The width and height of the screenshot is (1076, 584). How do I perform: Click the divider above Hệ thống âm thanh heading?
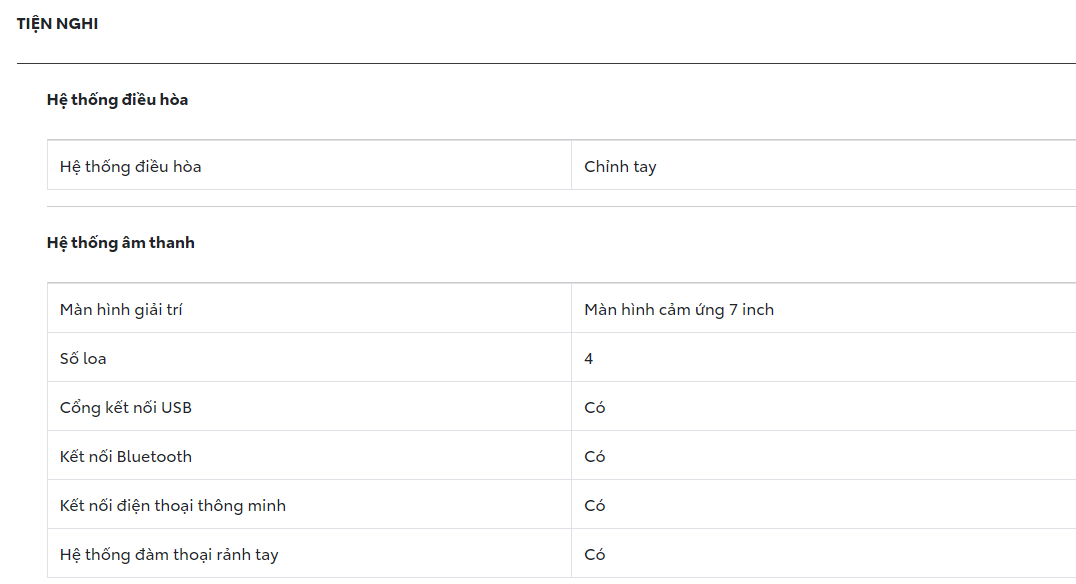tap(560, 206)
